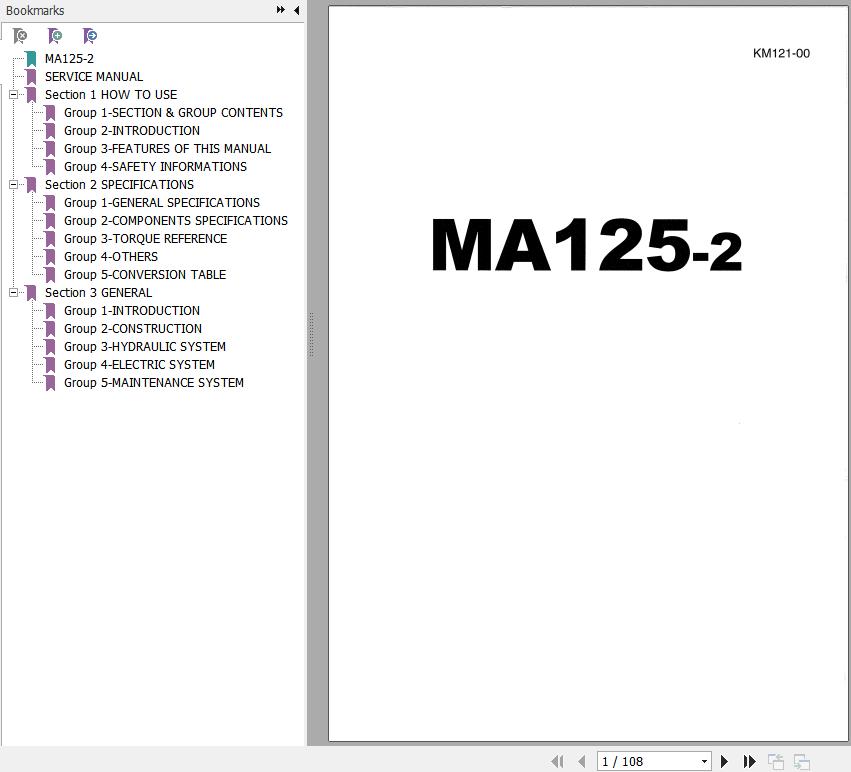Click the expand bookmarks panel double-arrow icon

[x=281, y=10]
